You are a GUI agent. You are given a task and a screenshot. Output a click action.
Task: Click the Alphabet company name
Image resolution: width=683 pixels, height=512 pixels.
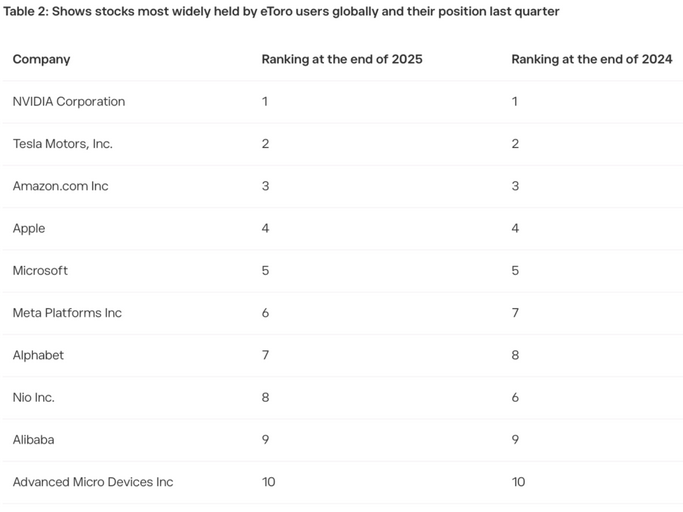[38, 355]
